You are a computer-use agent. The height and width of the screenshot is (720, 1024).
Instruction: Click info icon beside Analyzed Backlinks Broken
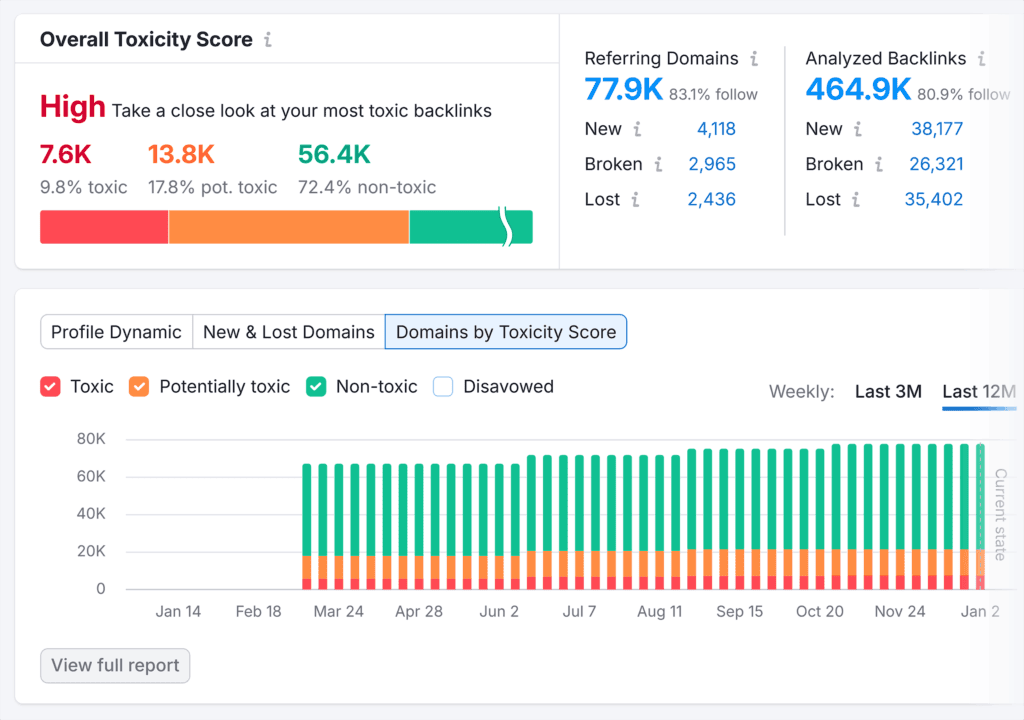point(879,164)
